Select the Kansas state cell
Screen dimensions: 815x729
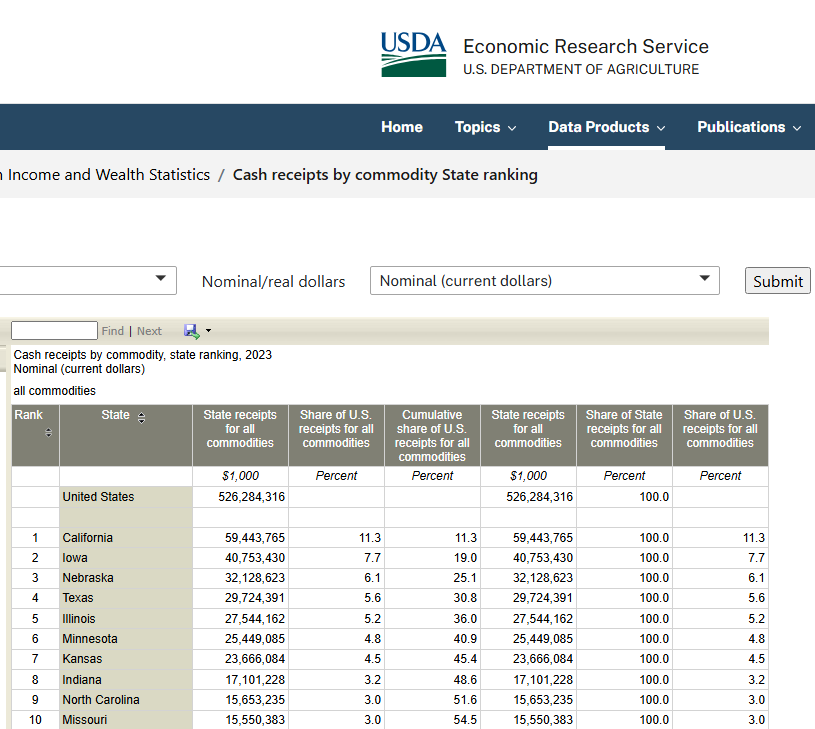[x=126, y=659]
